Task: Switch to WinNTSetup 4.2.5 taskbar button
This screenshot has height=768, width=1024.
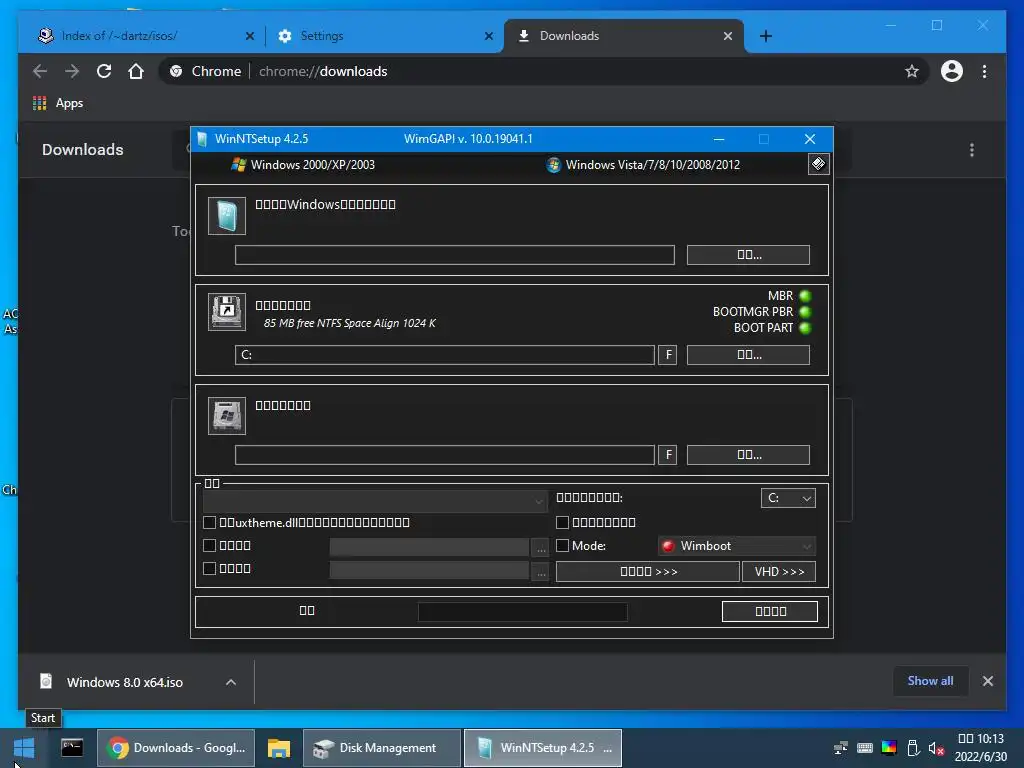Action: coord(543,748)
